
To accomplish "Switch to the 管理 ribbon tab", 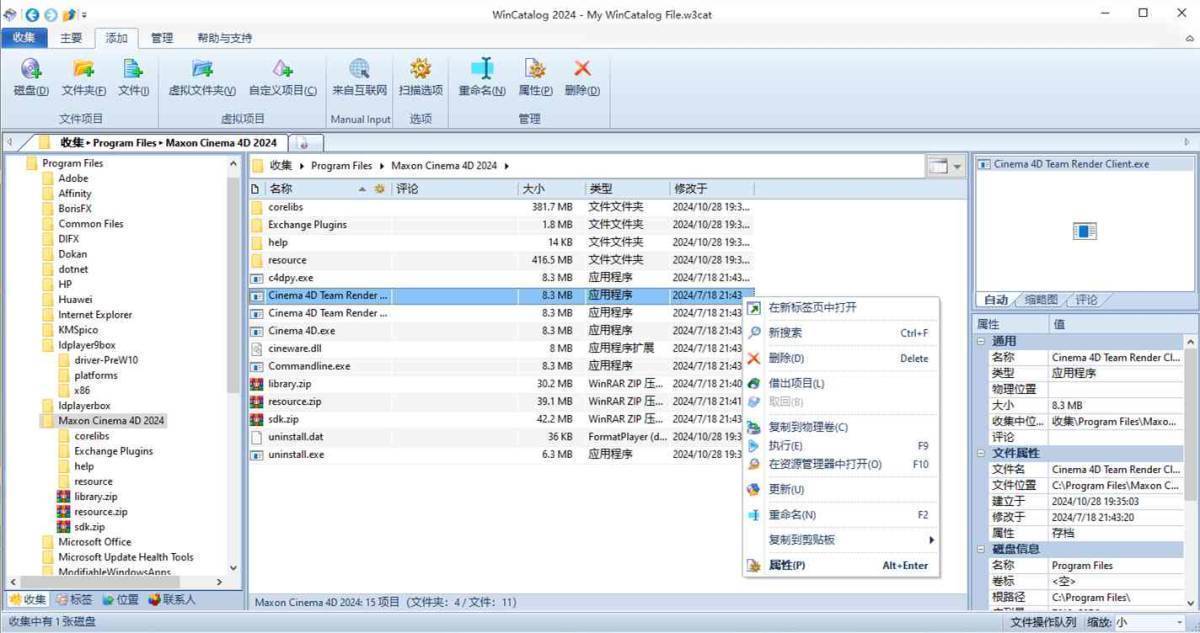I will tap(161, 38).
